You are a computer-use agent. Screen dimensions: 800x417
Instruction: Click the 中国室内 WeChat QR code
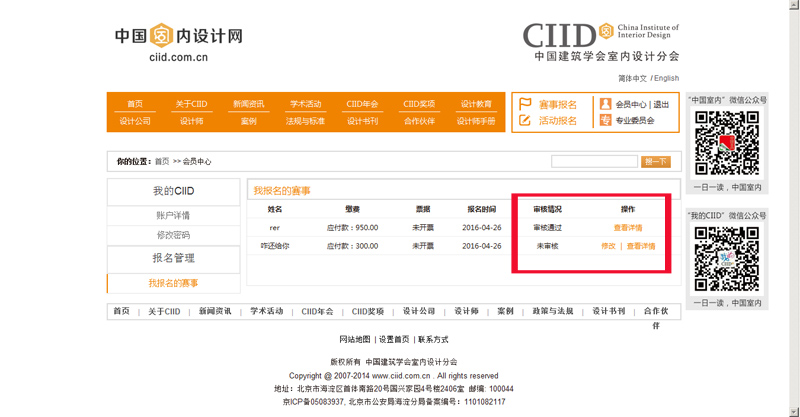(727, 143)
